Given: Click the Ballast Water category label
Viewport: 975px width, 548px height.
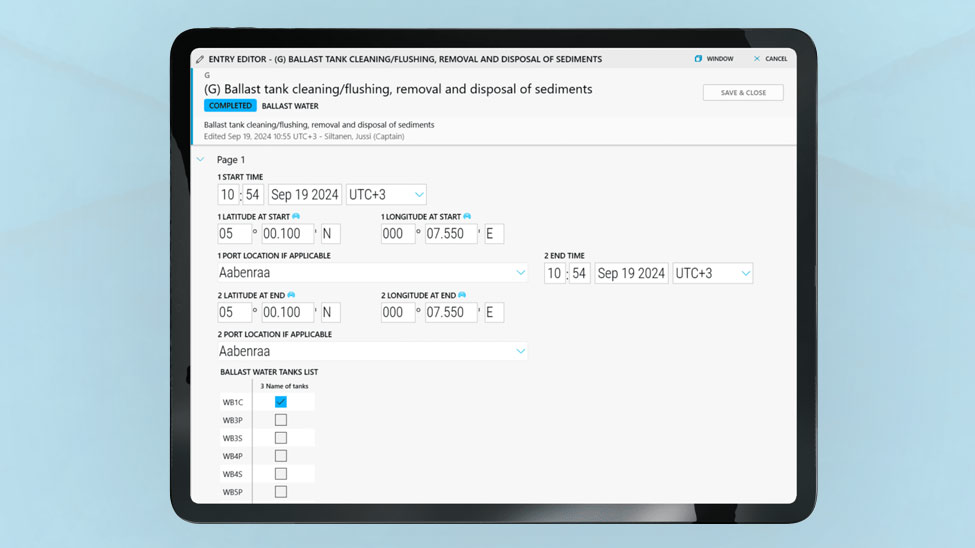Looking at the screenshot, I should pos(290,106).
